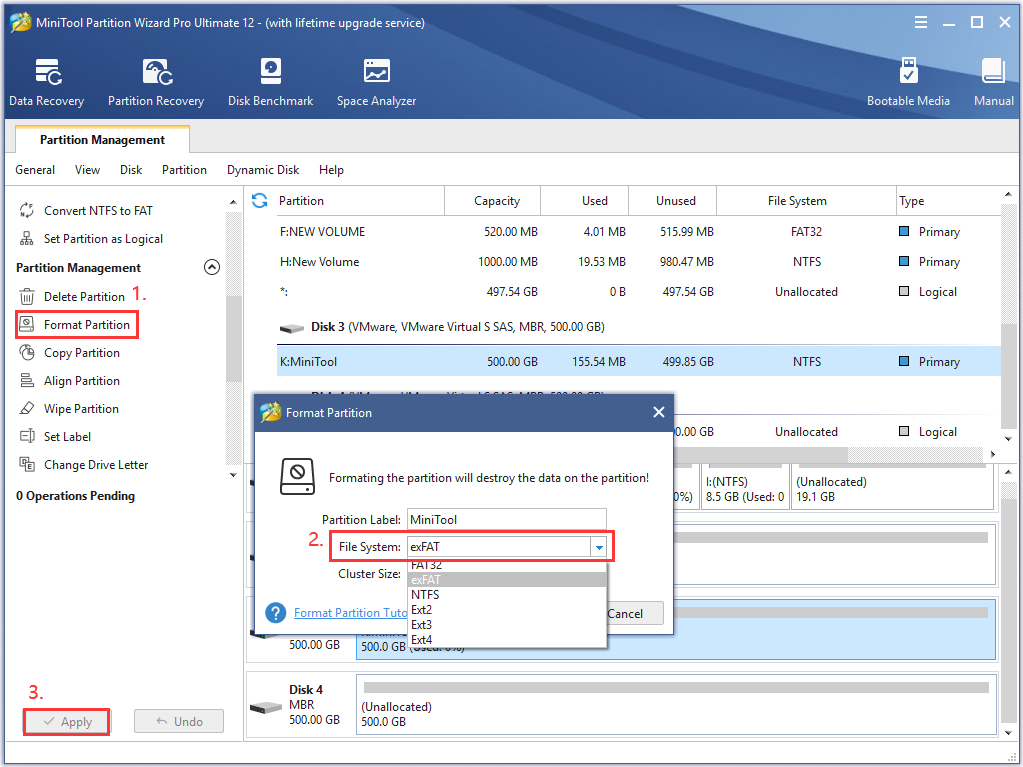Sort by the Unused column header
This screenshot has width=1023, height=767.
(x=673, y=201)
